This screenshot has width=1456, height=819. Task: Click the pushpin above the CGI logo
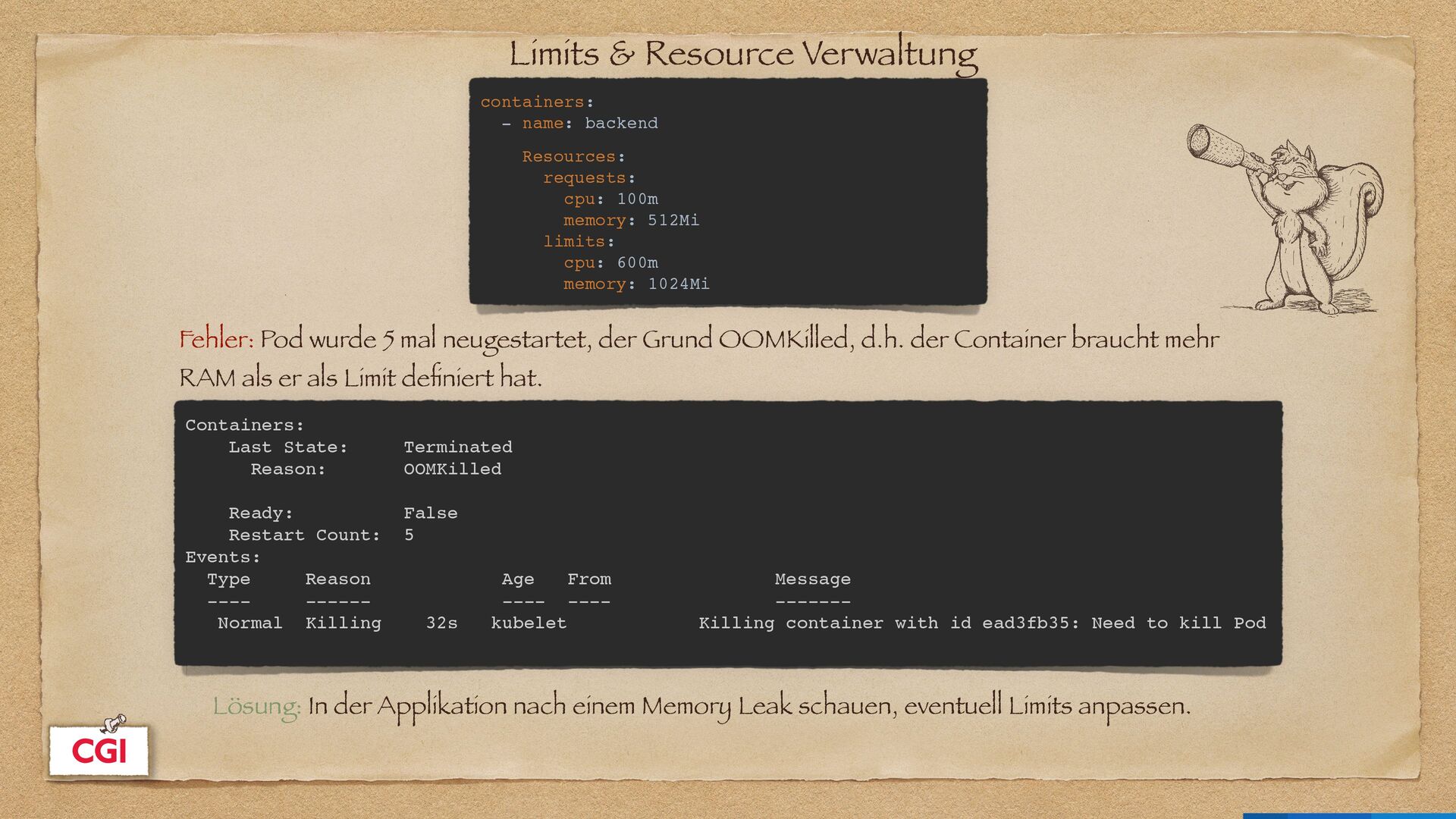(x=114, y=722)
